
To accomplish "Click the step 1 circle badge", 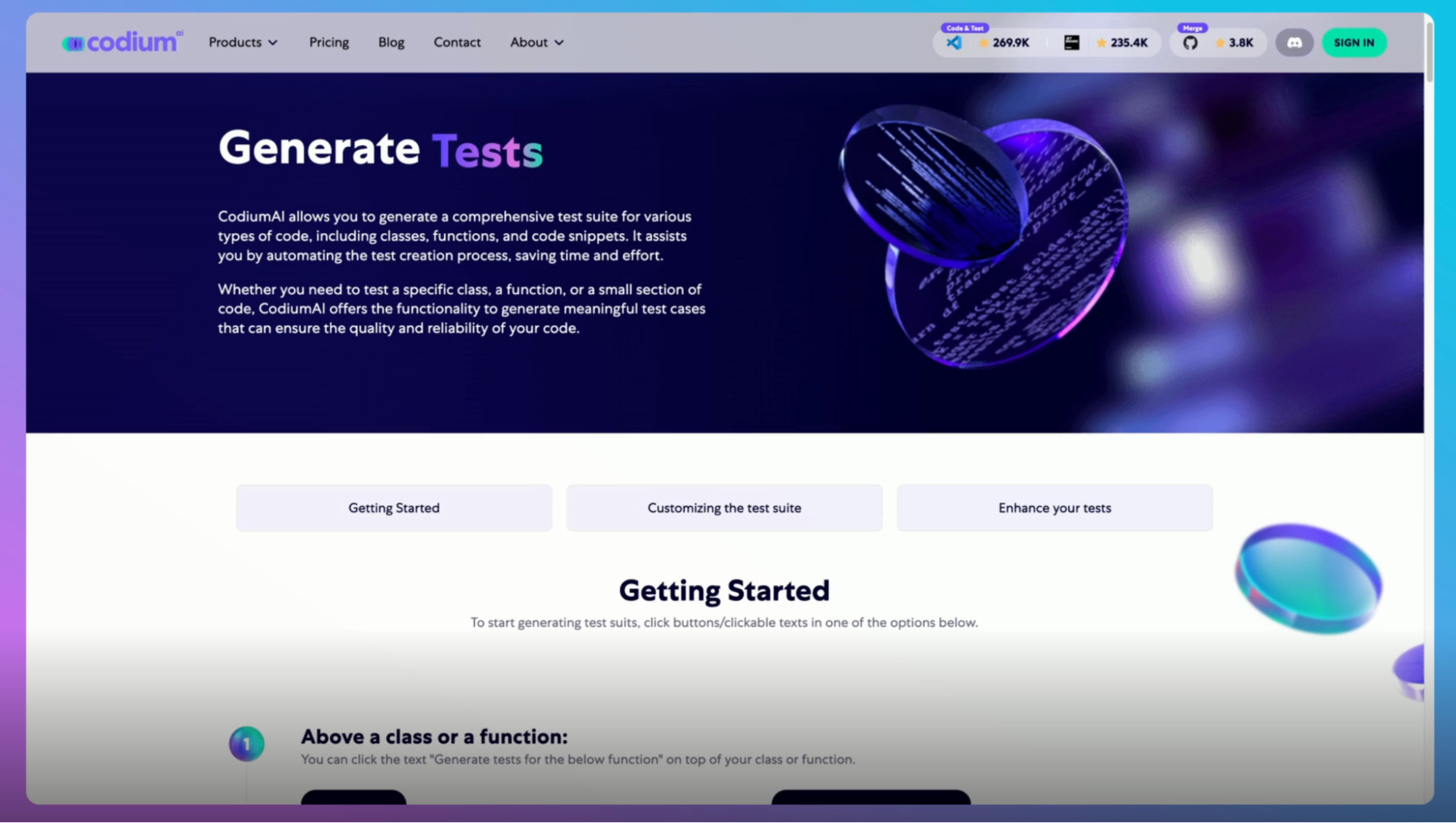I will (246, 744).
